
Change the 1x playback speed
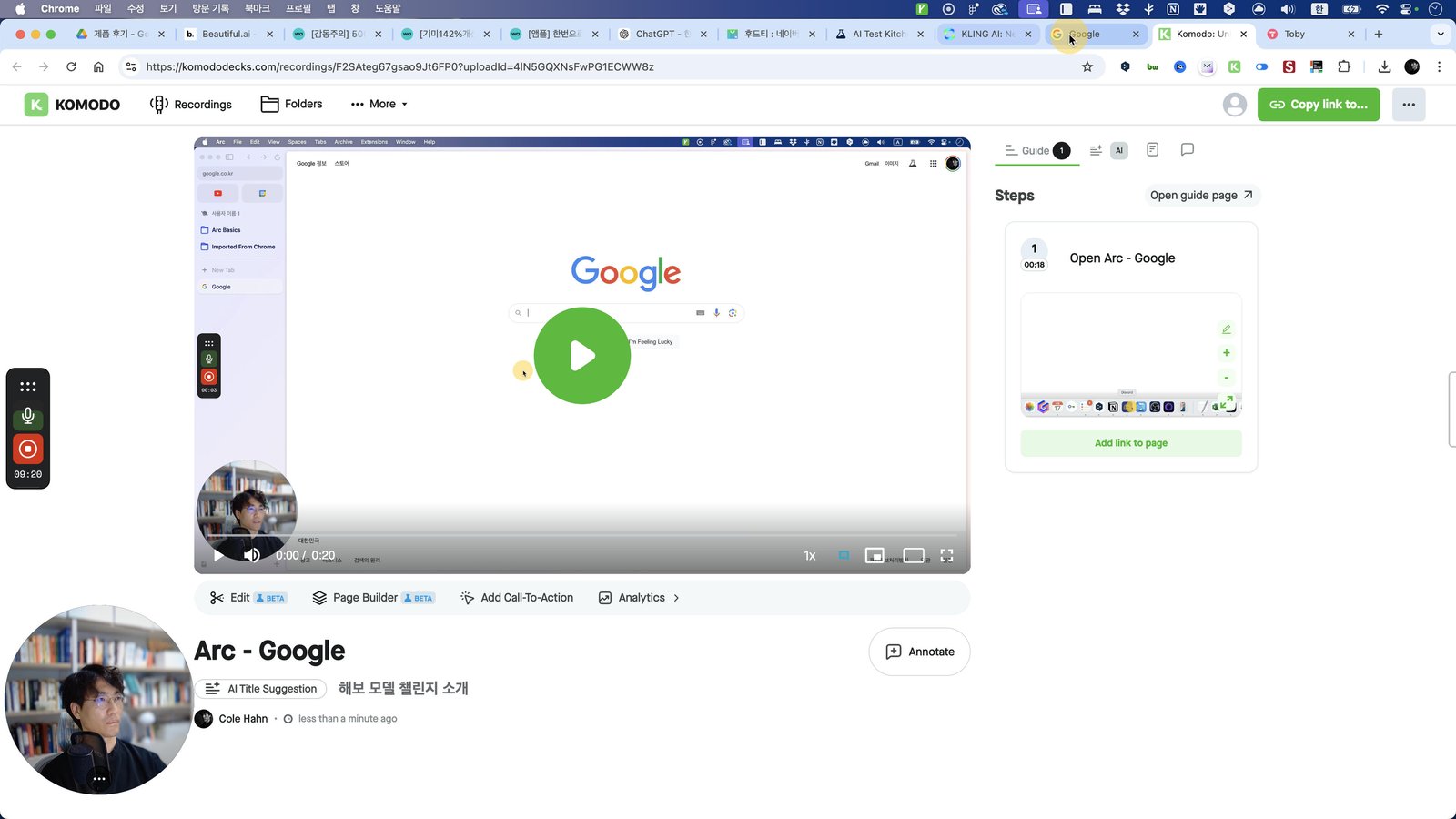tap(810, 555)
